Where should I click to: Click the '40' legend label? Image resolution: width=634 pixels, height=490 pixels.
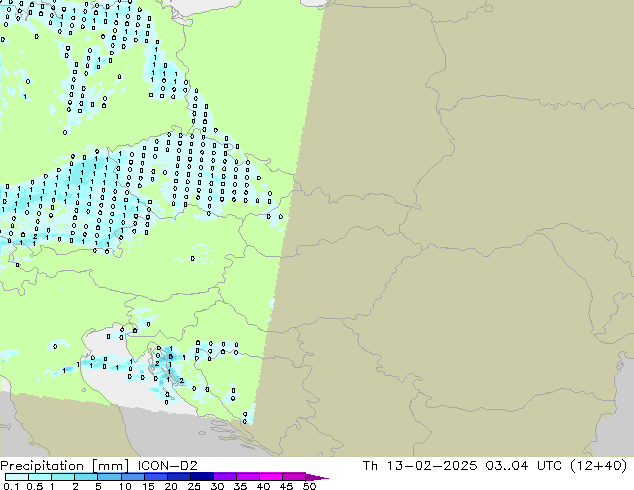coord(263,486)
